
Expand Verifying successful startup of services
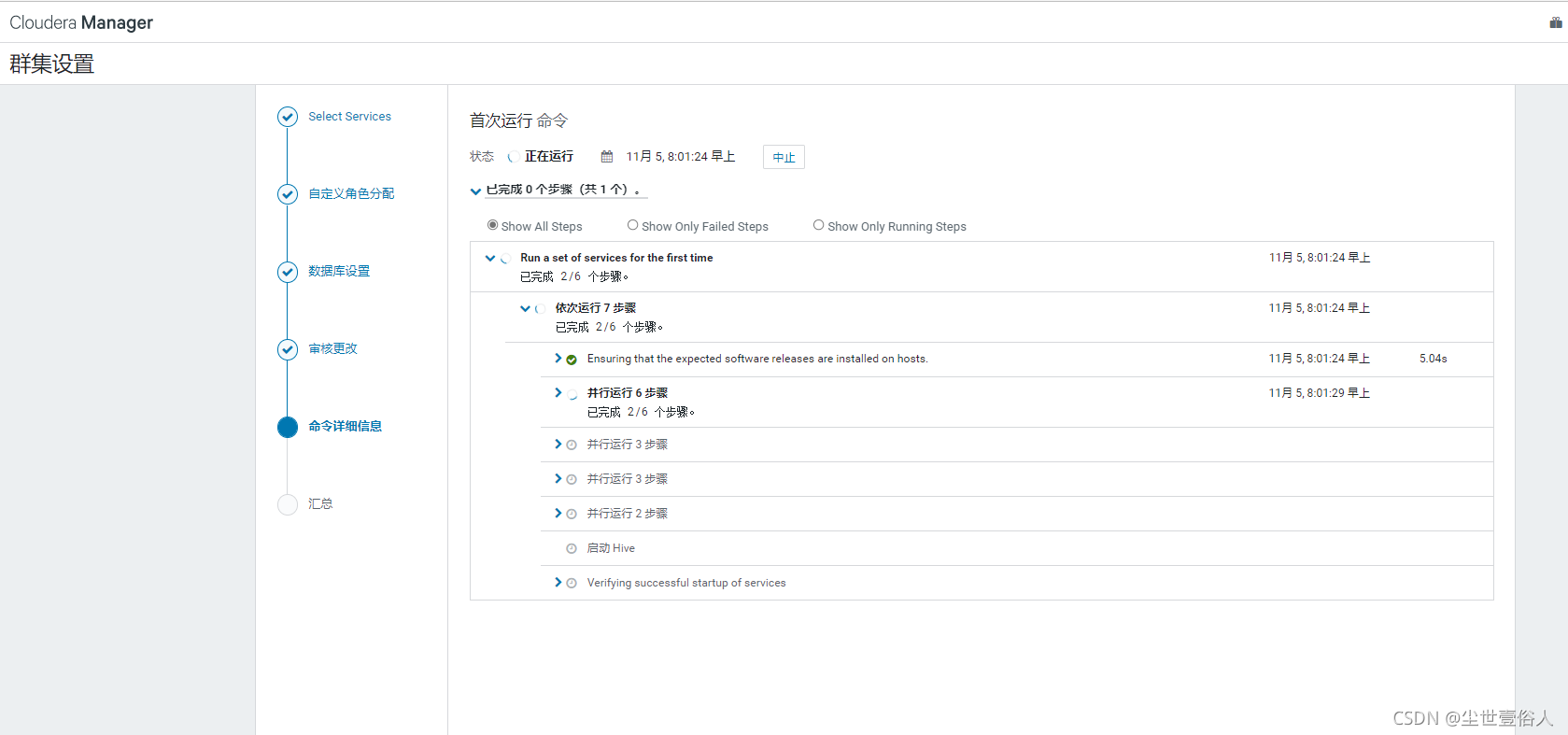point(558,583)
